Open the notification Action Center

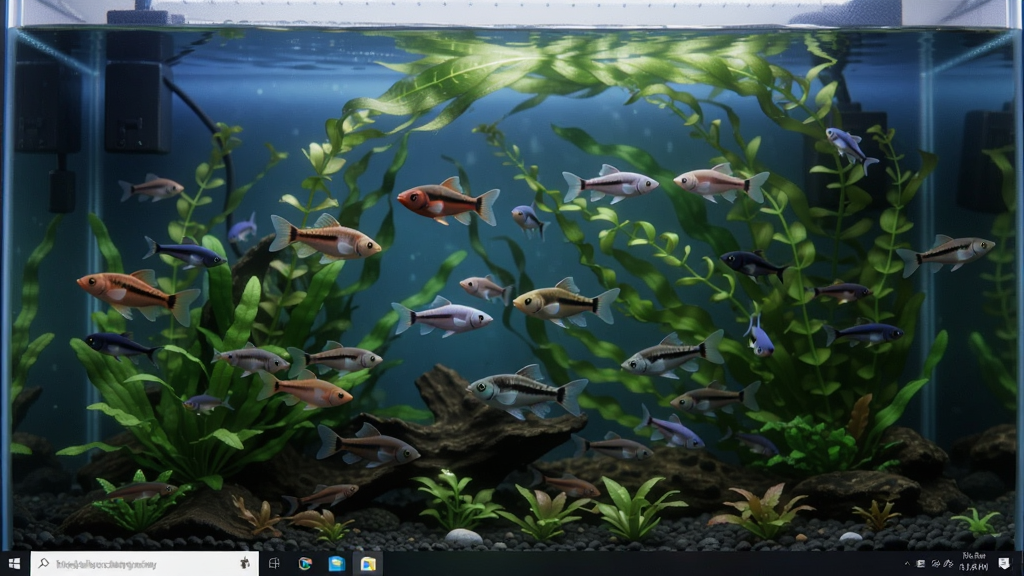click(1004, 563)
